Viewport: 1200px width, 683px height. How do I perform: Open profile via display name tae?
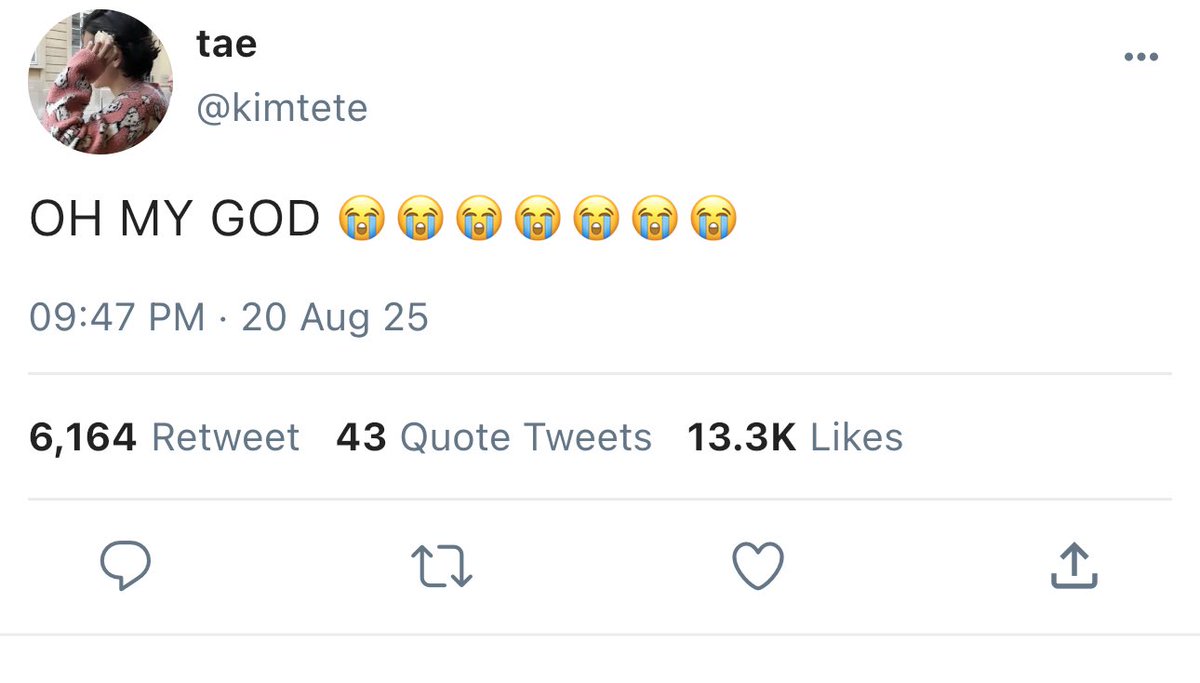[x=226, y=45]
